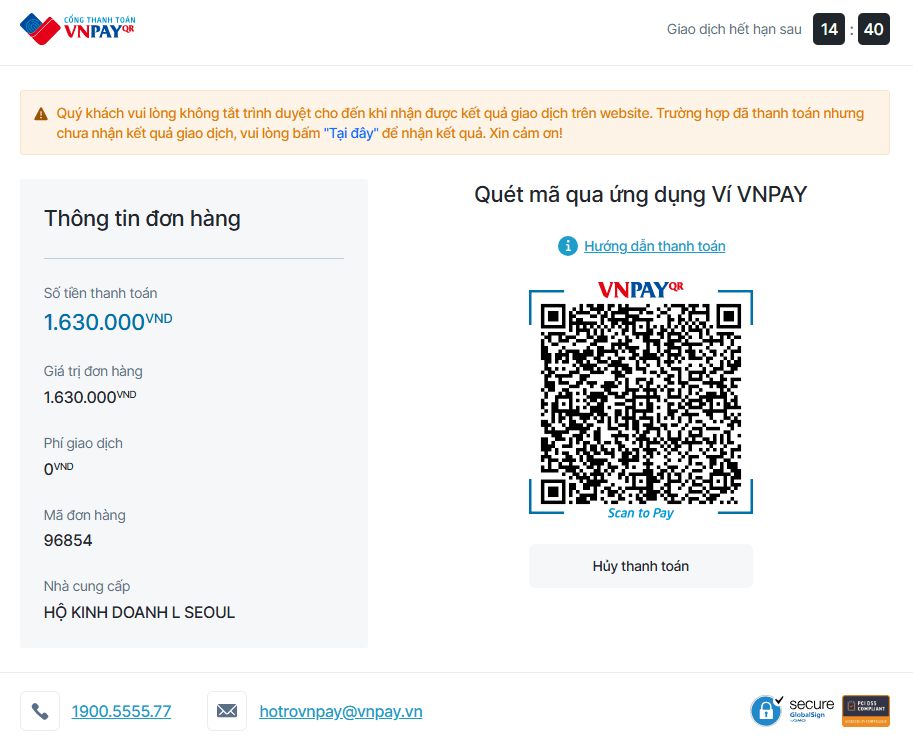Click supplier name HỘ KINH DOANH L SEOUL
The height and width of the screenshot is (741, 913).
(x=139, y=612)
